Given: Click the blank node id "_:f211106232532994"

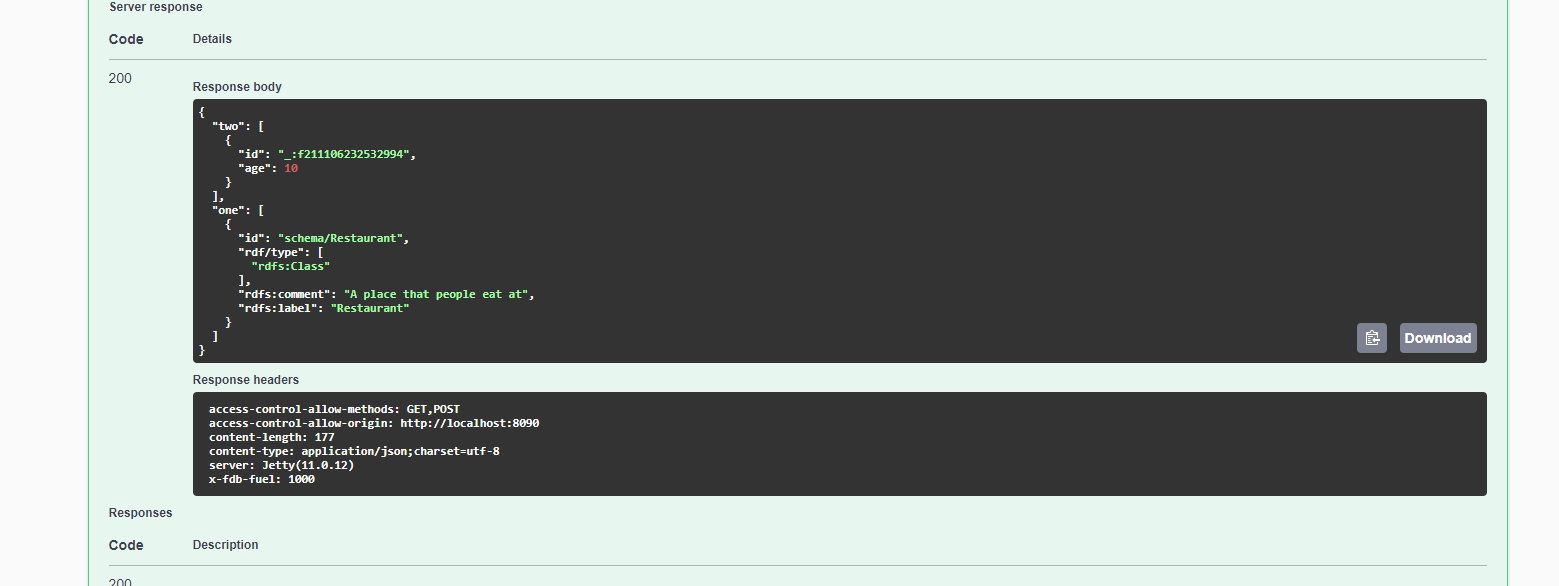Looking at the screenshot, I should pos(348,153).
